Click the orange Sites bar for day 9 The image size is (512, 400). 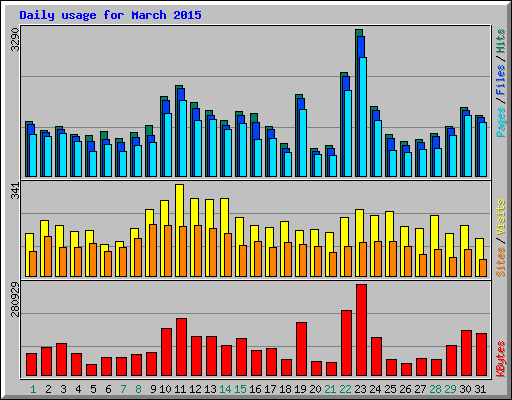(153, 250)
